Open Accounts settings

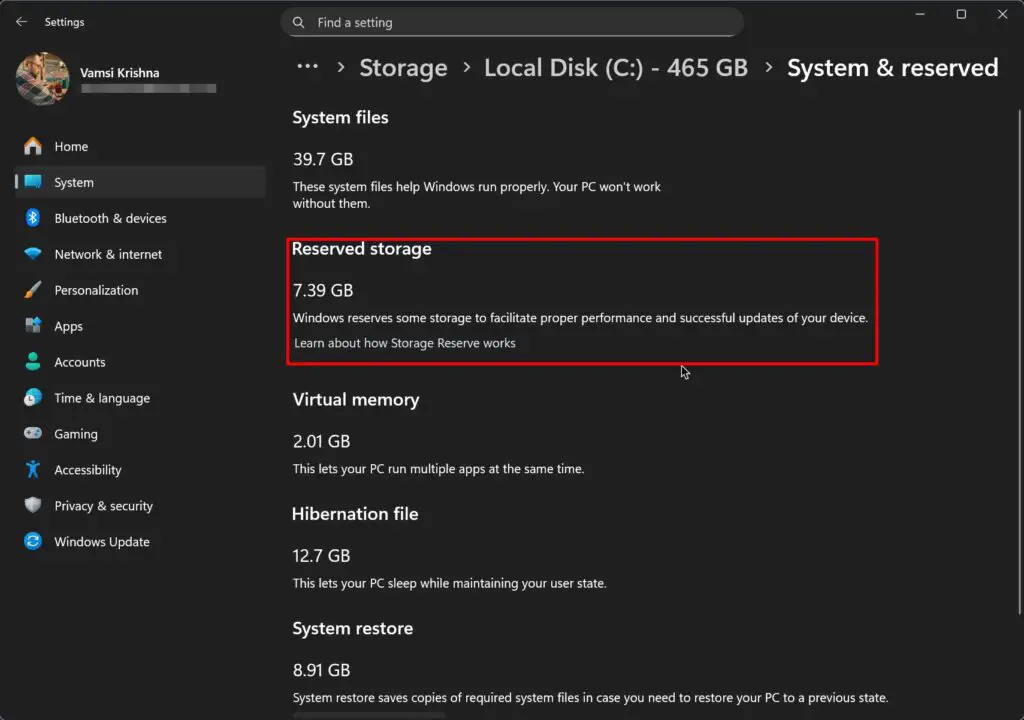pyautogui.click(x=79, y=362)
